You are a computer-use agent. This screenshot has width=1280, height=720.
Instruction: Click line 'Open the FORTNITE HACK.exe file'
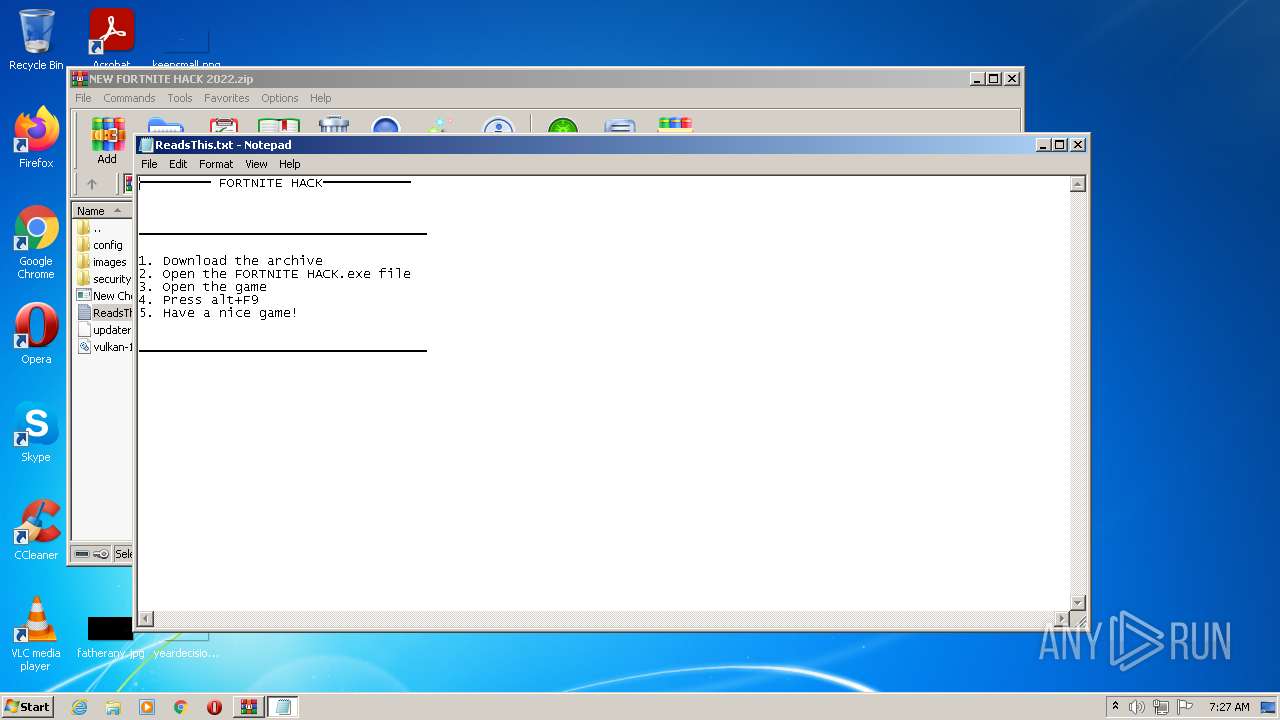click(x=286, y=274)
